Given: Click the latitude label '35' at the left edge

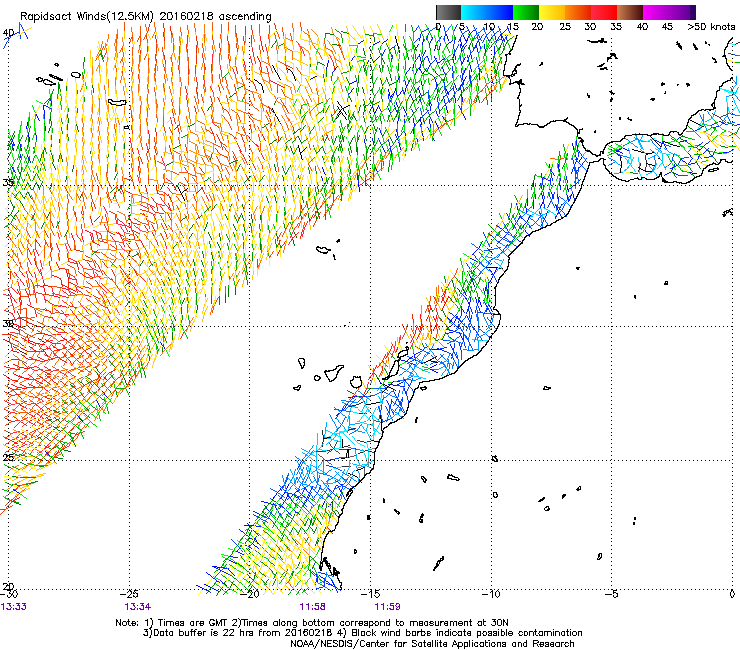Looking at the screenshot, I should click(8, 183).
